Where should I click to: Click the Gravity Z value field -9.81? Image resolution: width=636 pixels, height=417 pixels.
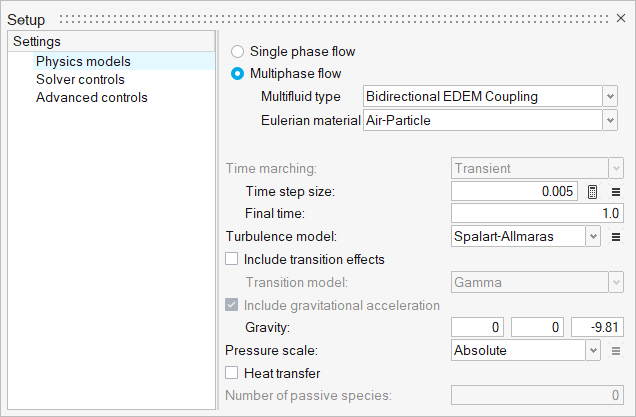597,328
